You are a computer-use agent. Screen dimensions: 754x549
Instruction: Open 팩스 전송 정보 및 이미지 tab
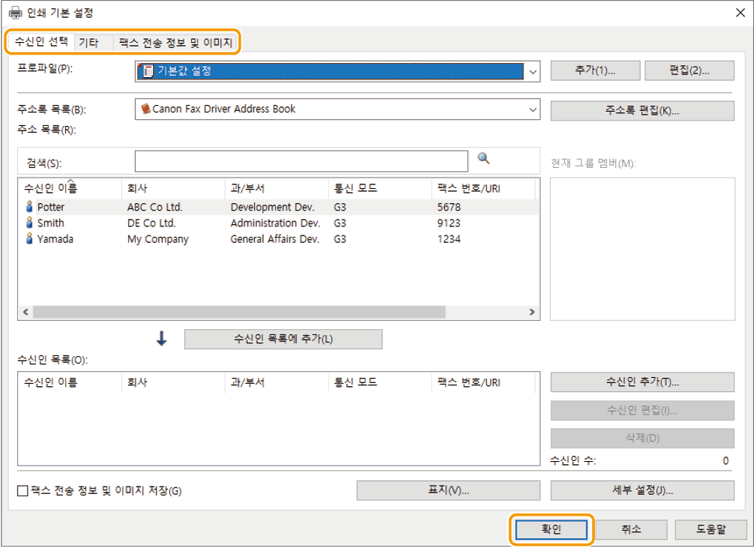tap(175, 43)
